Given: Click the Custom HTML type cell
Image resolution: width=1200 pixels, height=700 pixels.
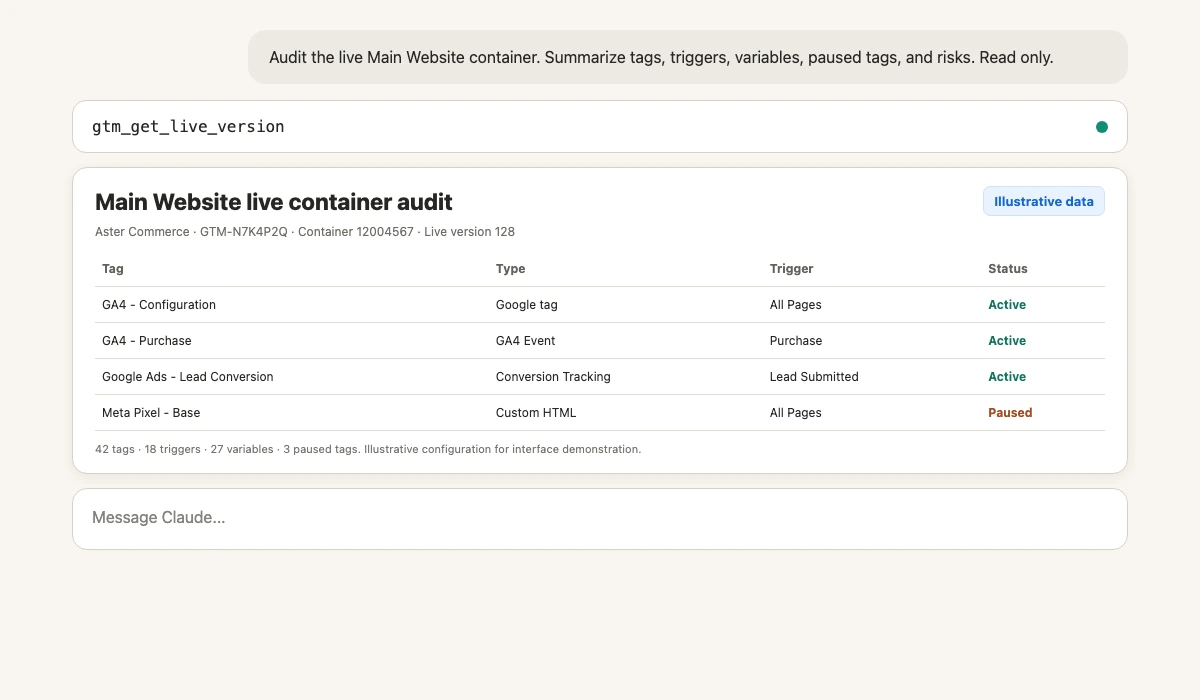Looking at the screenshot, I should pos(536,413).
